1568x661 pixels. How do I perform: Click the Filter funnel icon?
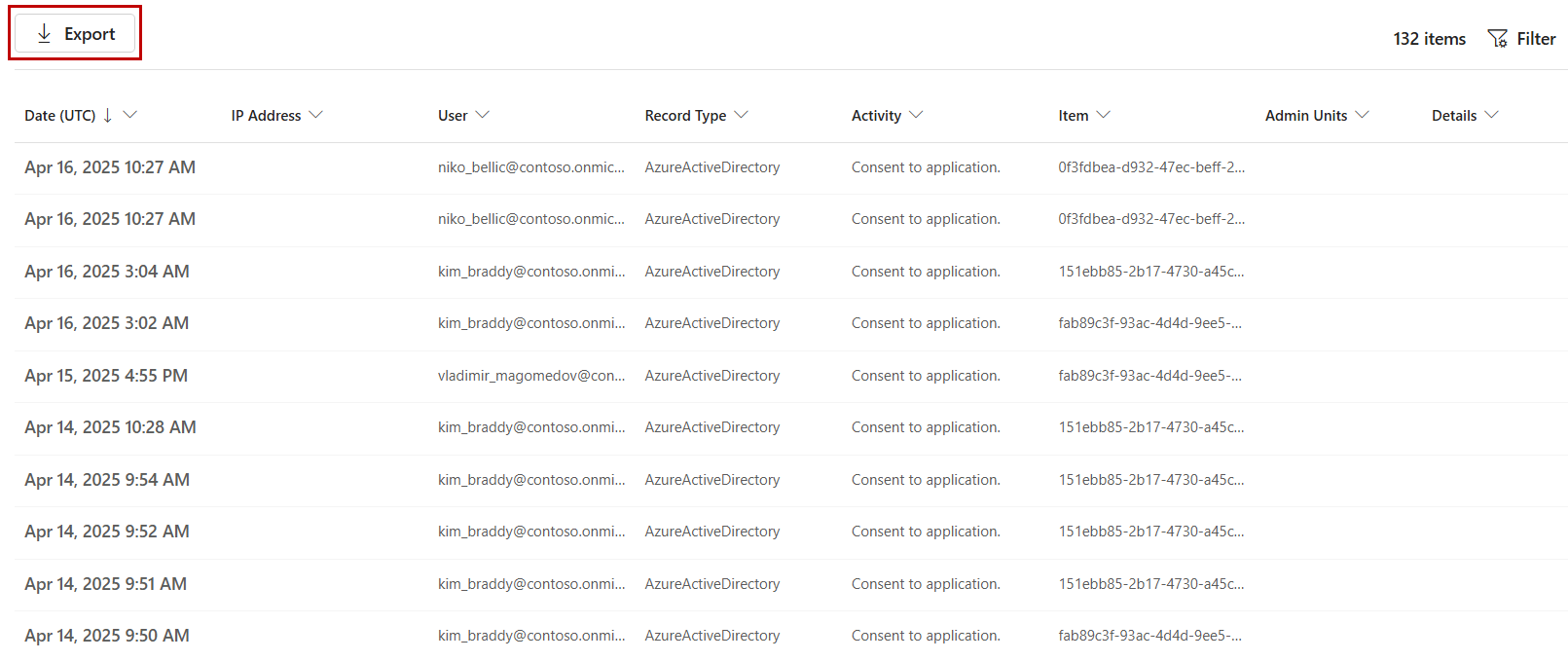pyautogui.click(x=1498, y=39)
